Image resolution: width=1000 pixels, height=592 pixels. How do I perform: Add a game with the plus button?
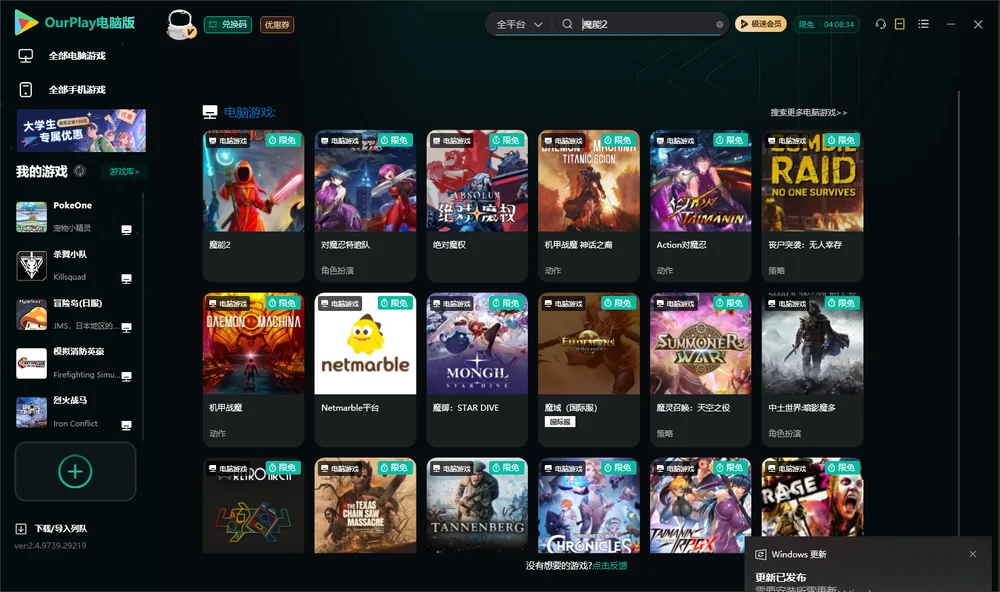tap(75, 471)
